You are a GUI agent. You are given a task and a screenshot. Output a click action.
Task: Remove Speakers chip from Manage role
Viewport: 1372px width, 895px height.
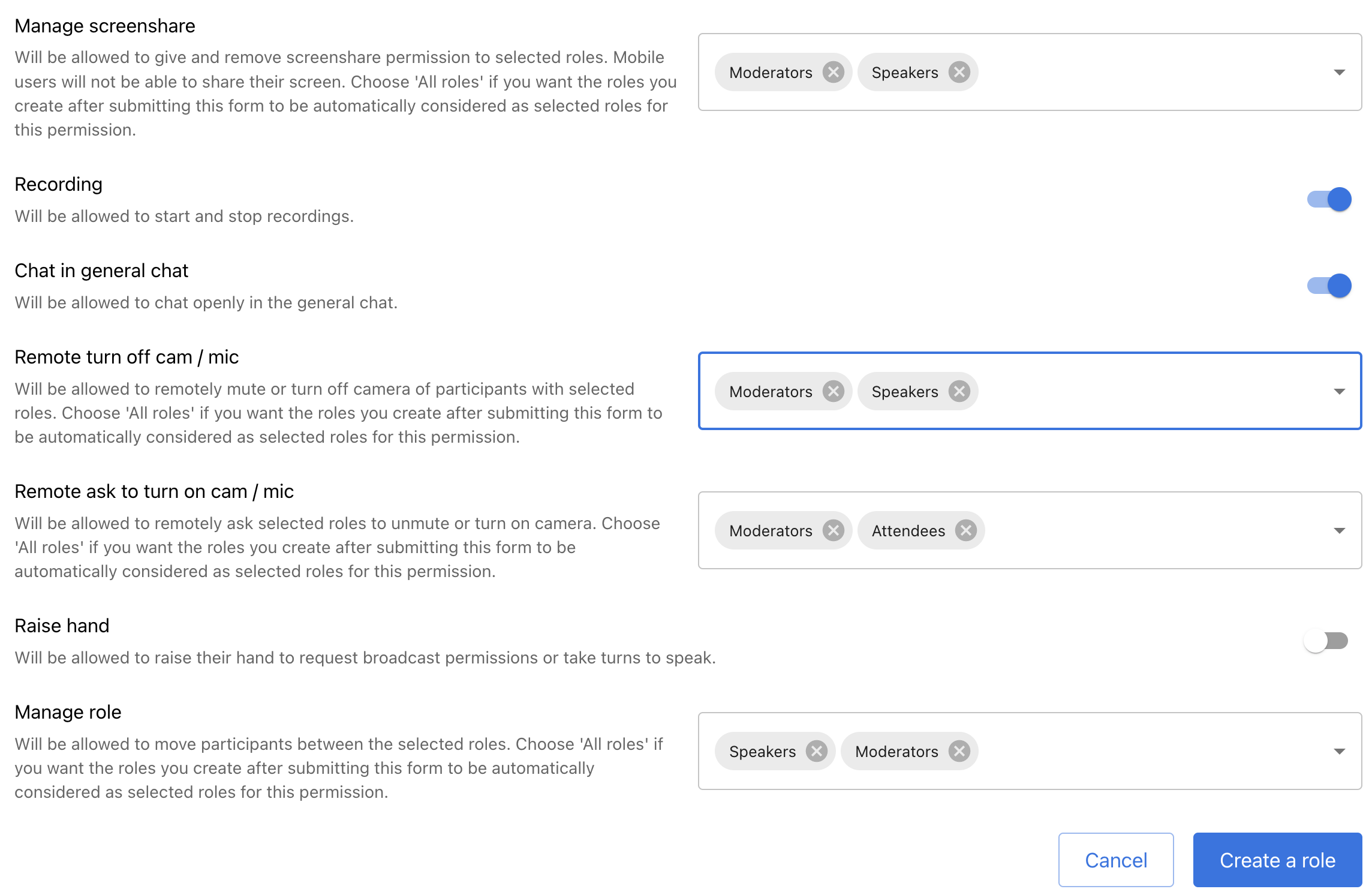click(816, 752)
